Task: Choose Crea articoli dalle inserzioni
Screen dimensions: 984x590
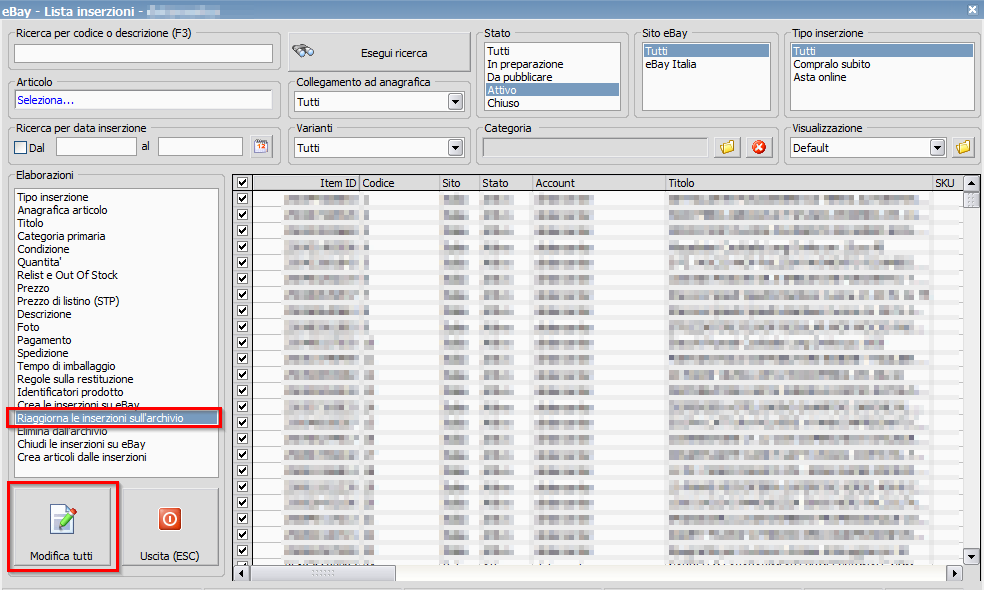Action: click(82, 457)
